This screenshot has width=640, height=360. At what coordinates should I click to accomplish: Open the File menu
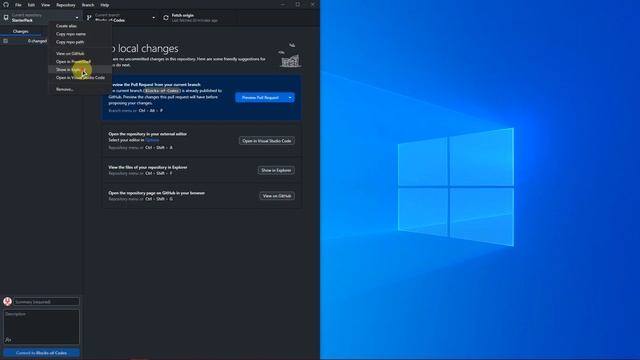tap(18, 5)
